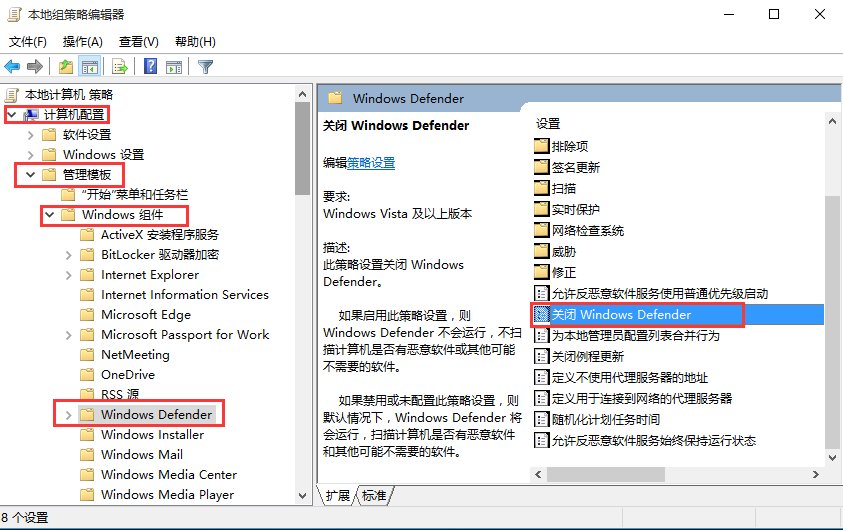Screen dimensions: 843x530
Task: Select Microsoft Edge in the tree
Action: click(145, 315)
